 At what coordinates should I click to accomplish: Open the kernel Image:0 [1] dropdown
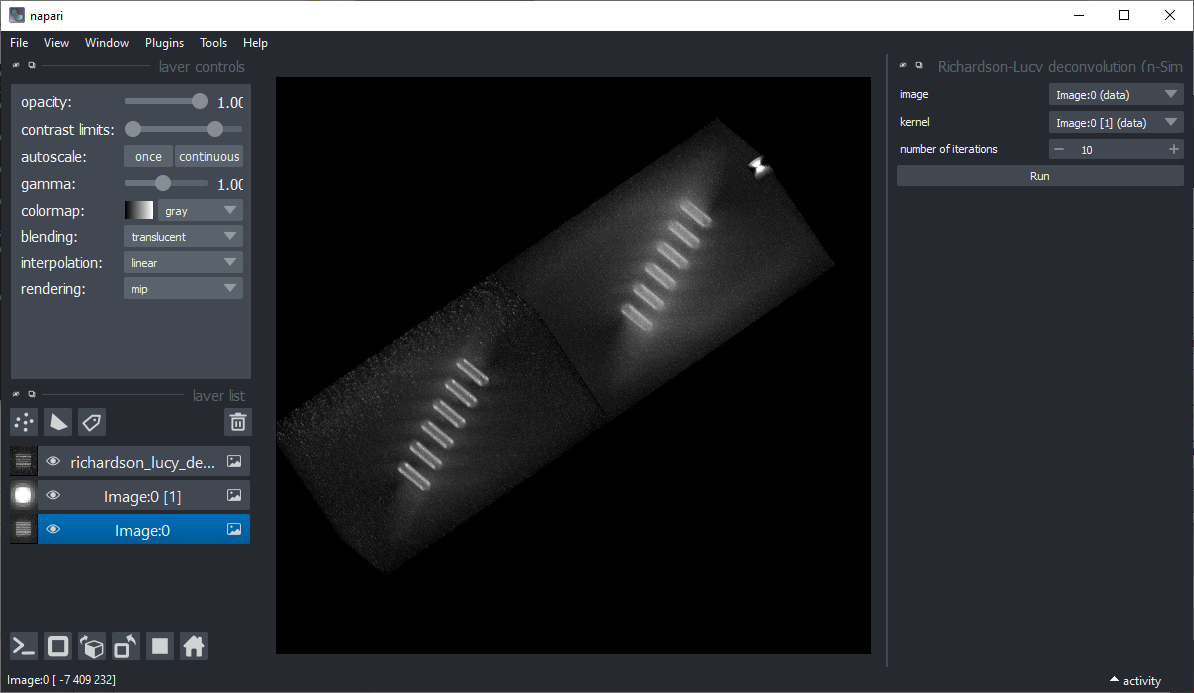tap(1116, 123)
